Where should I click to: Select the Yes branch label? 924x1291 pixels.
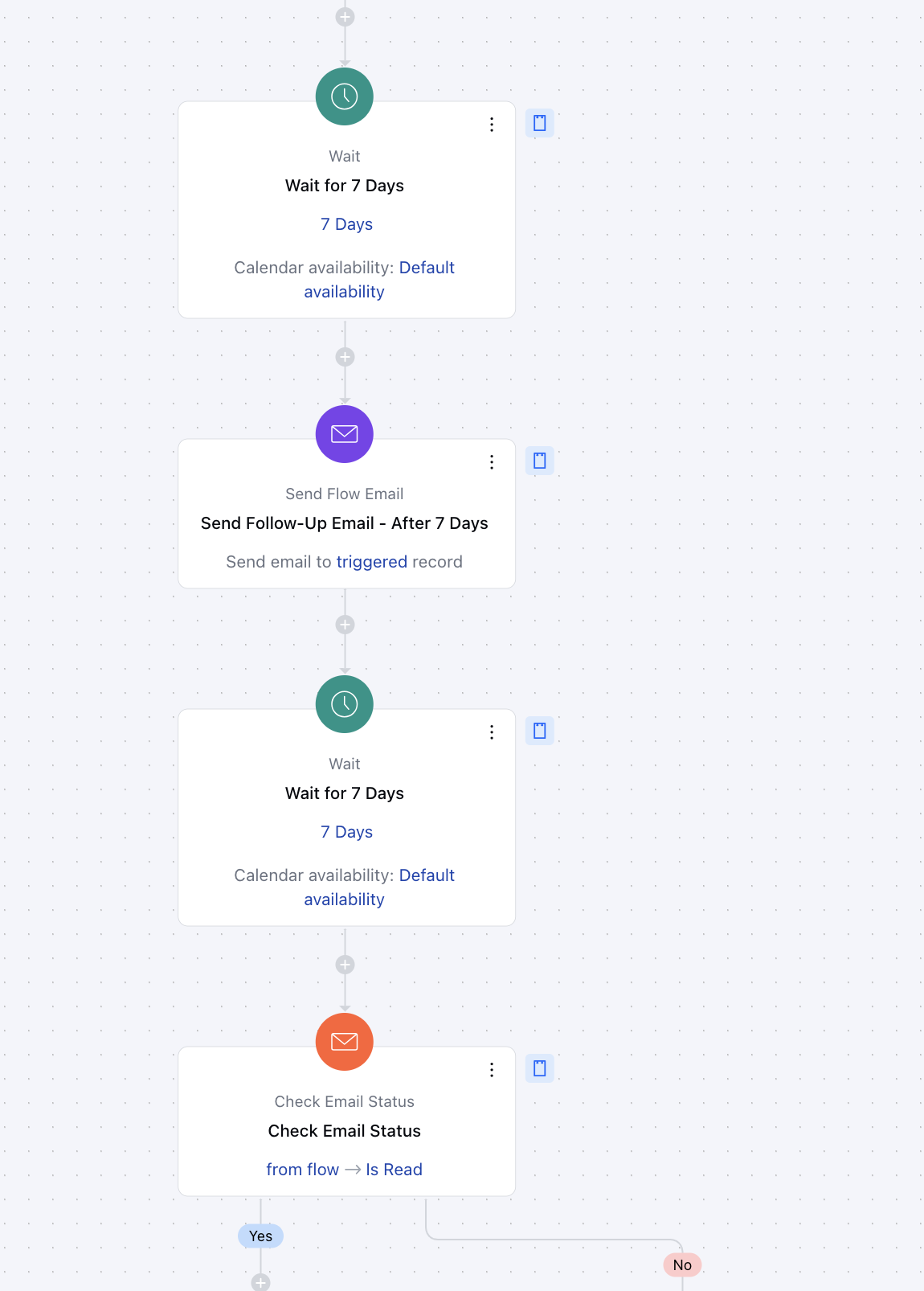261,1236
